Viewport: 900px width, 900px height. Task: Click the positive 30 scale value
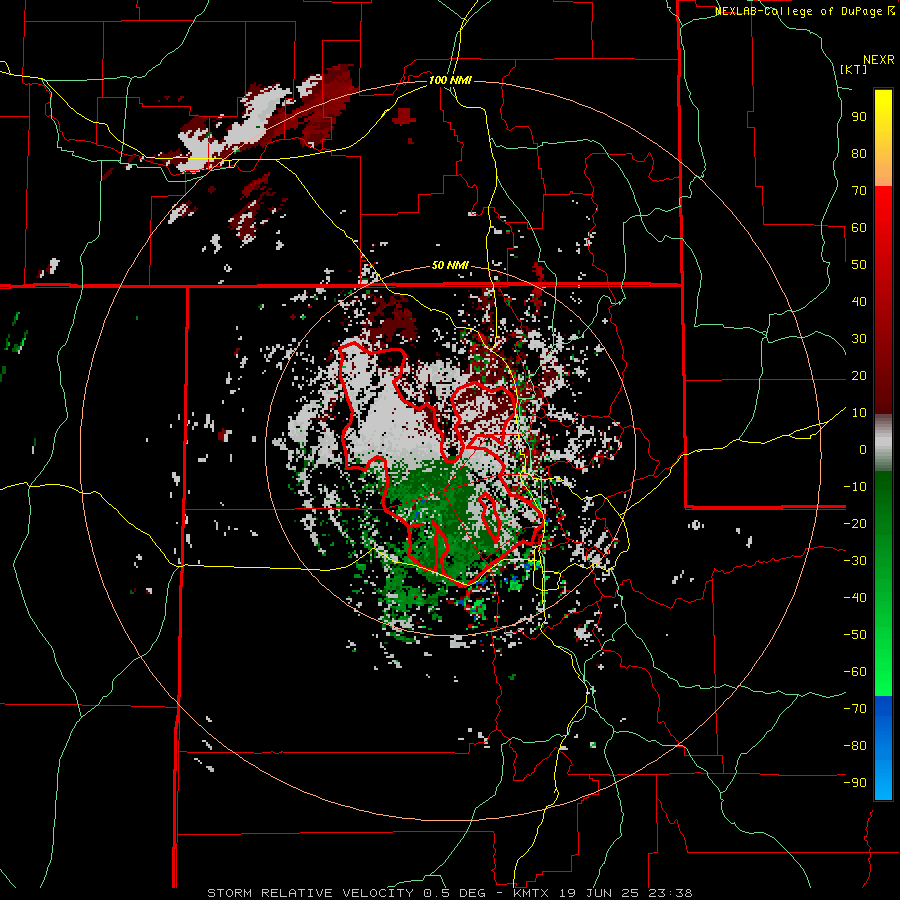pos(859,339)
